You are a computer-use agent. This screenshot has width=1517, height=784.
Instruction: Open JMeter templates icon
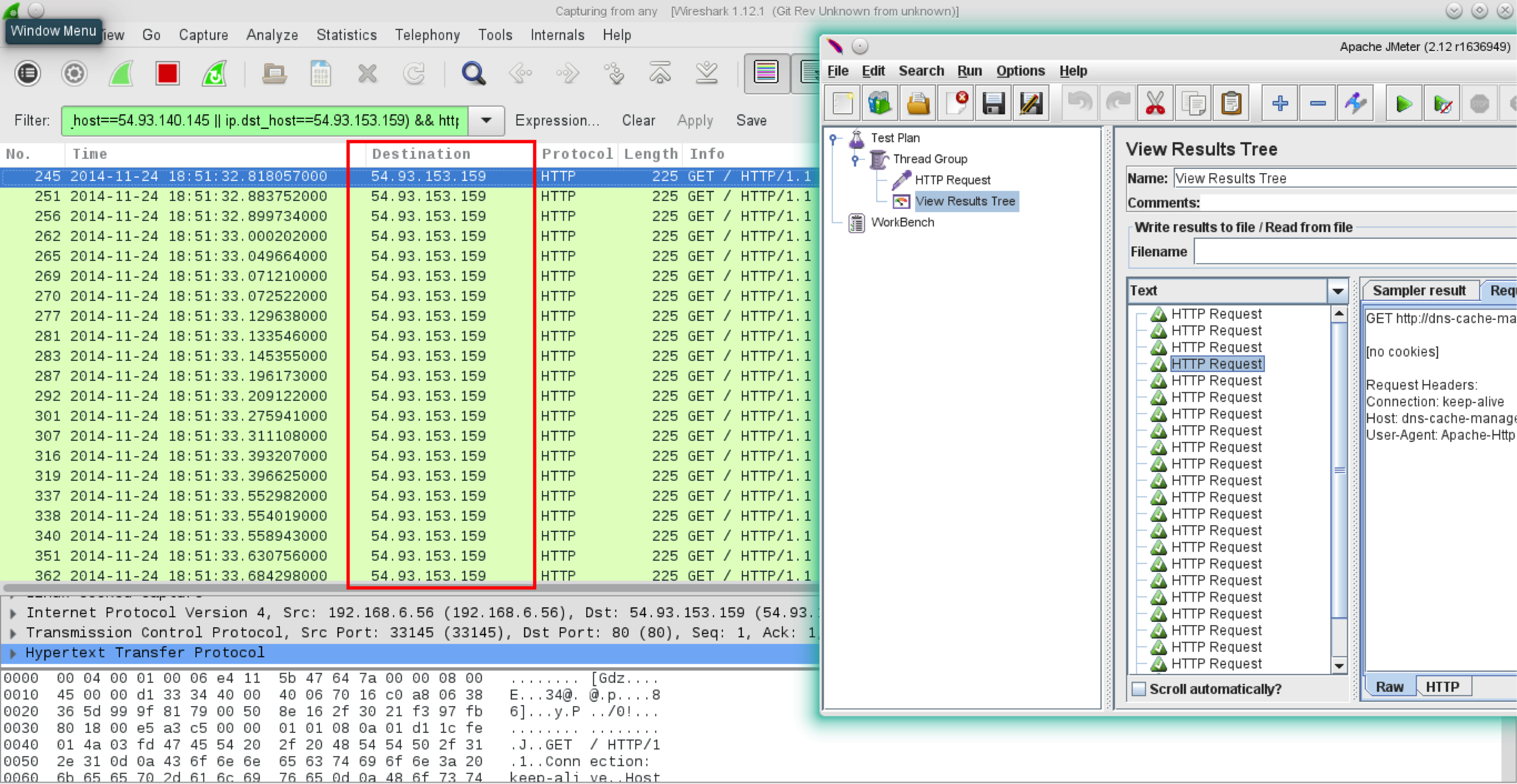(x=880, y=104)
